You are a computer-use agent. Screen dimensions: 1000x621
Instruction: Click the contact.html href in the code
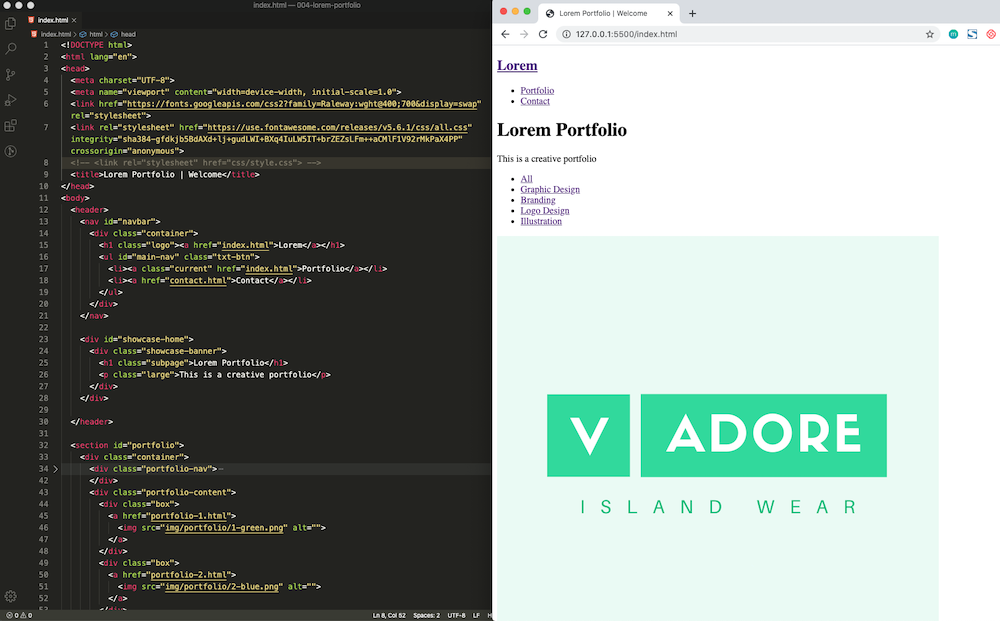pos(198,281)
